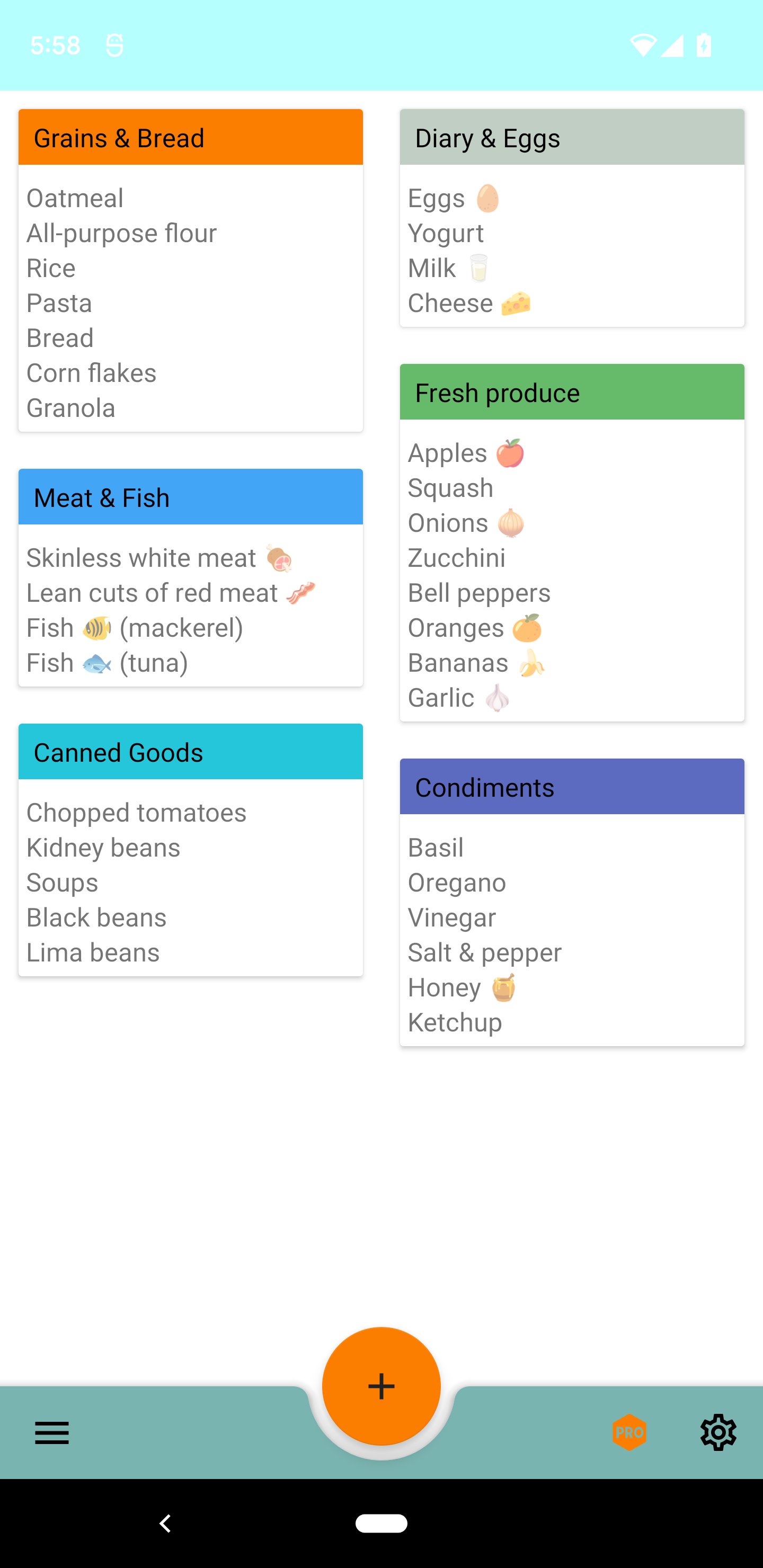Tap the Oatmeal item

click(75, 199)
